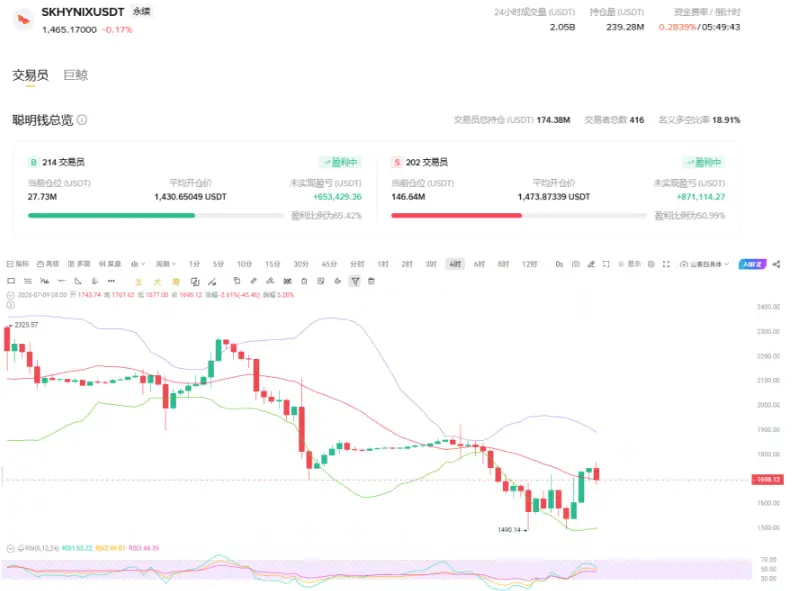
Task: Click the pencil edit icon in top toolbar
Action: point(591,264)
